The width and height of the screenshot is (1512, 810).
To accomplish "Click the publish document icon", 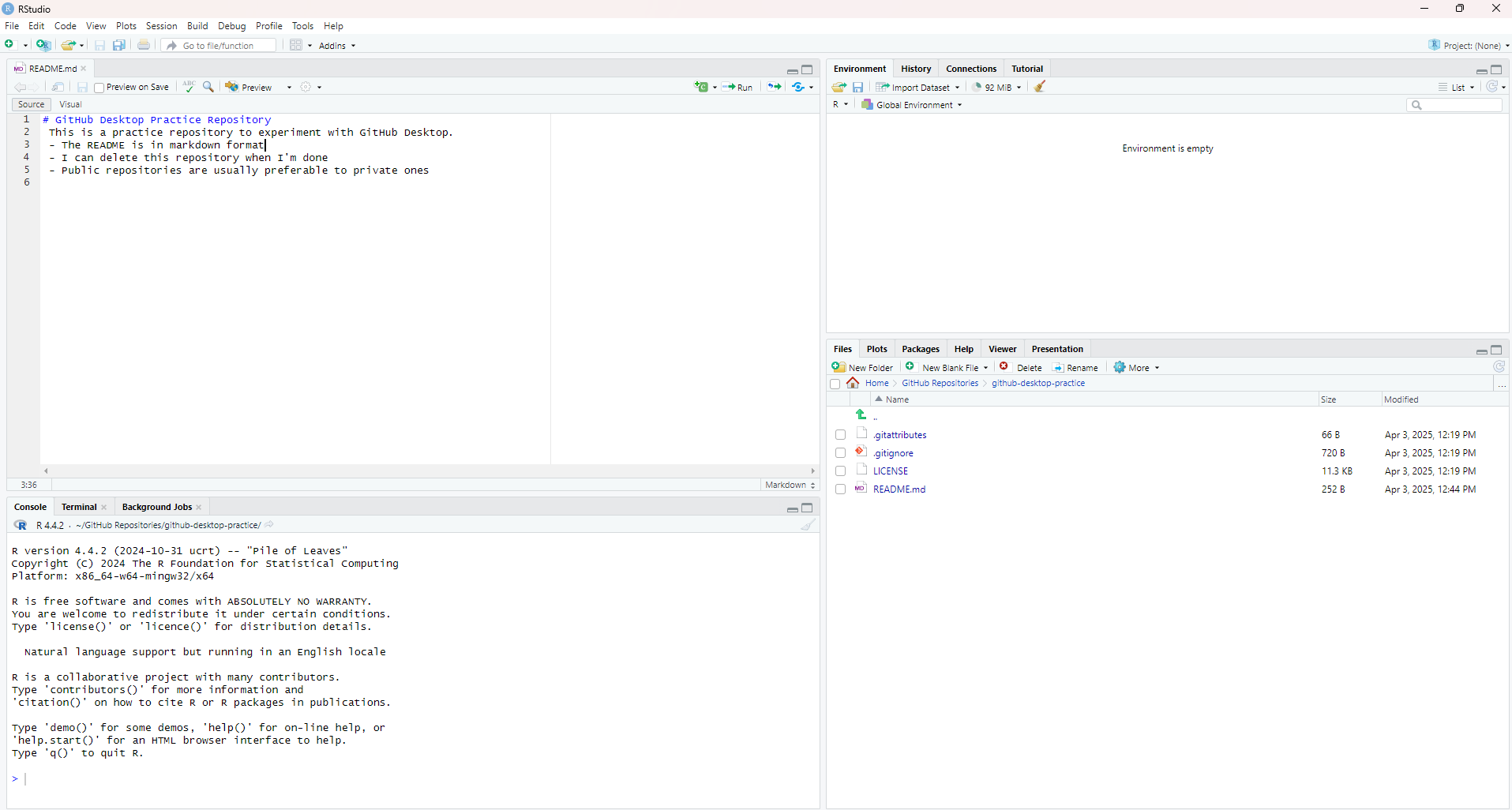I will 799,87.
